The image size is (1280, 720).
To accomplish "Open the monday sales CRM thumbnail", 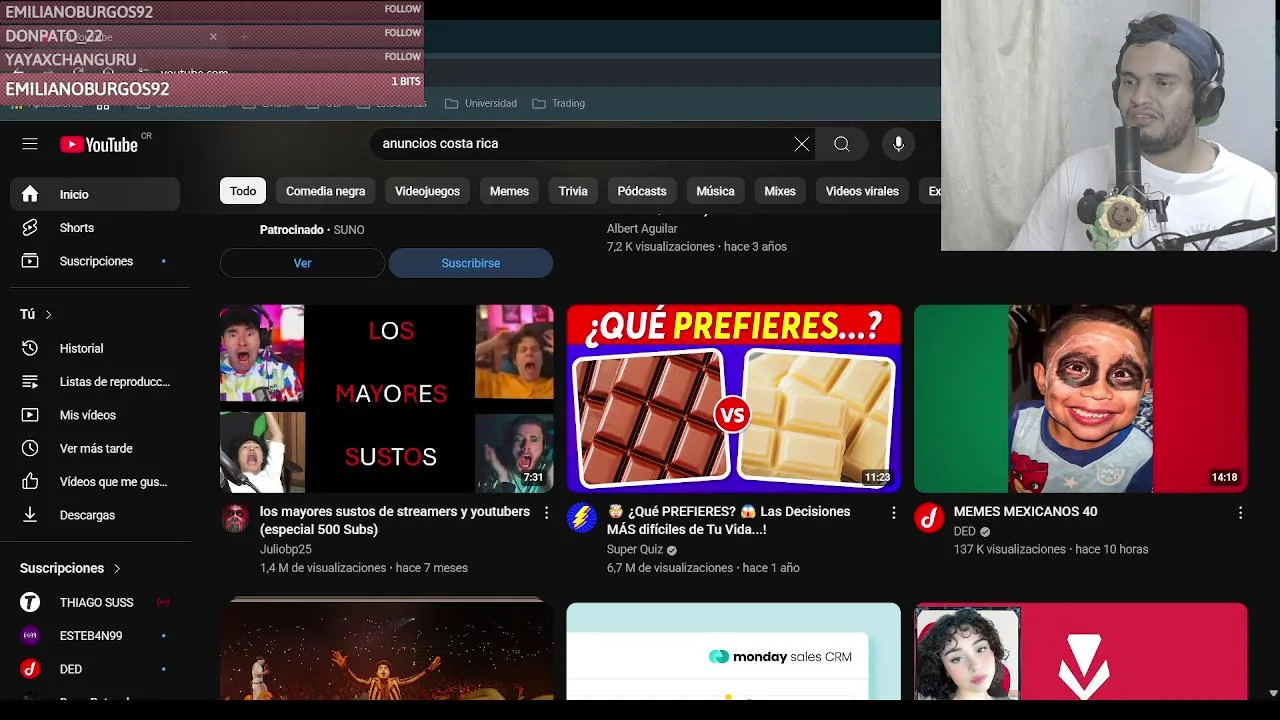I will (x=734, y=651).
